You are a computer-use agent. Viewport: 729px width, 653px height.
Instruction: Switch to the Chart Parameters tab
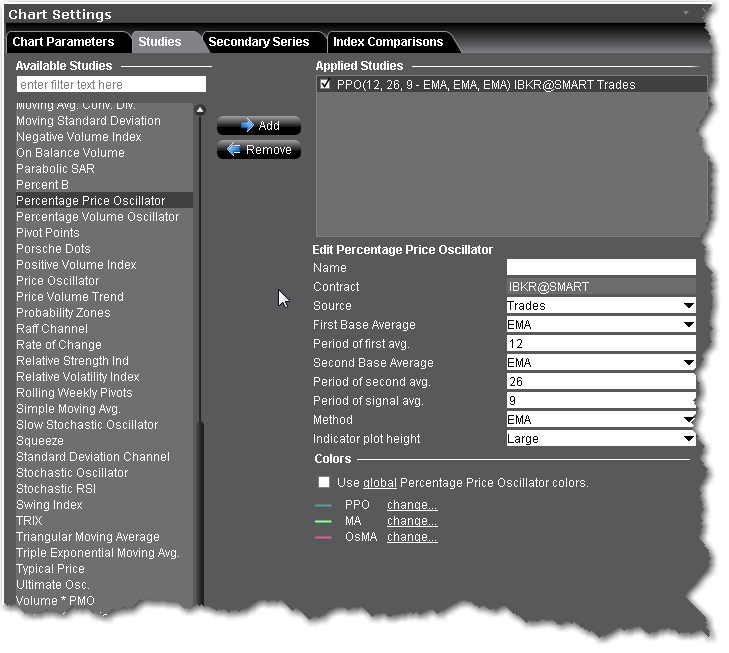point(62,42)
